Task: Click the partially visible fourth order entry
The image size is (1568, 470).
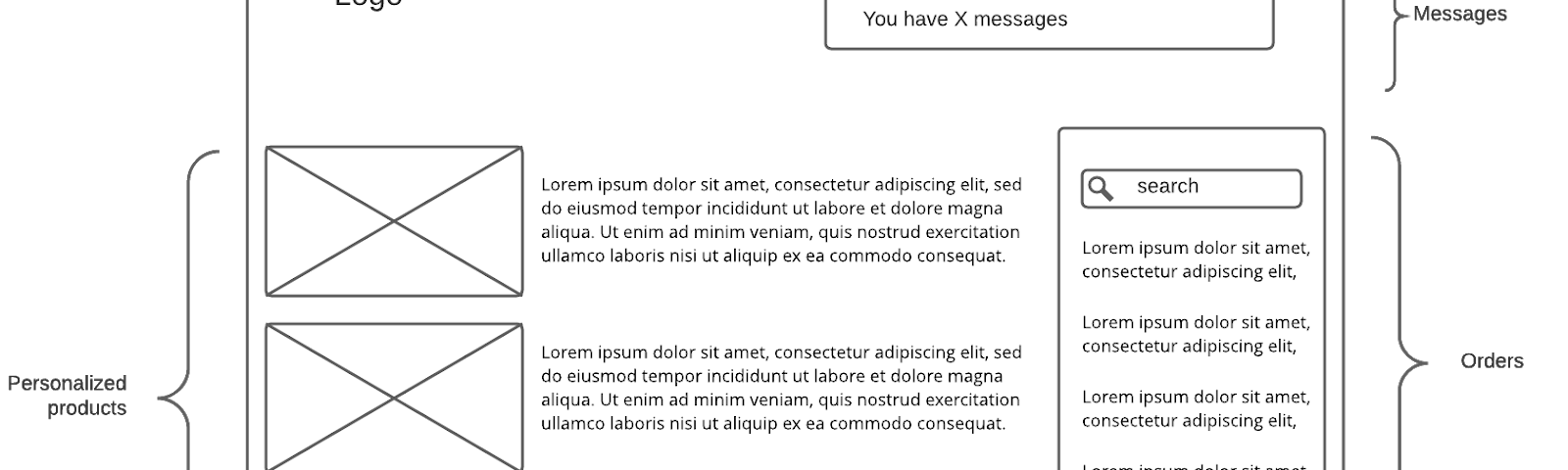Action: (x=1196, y=466)
